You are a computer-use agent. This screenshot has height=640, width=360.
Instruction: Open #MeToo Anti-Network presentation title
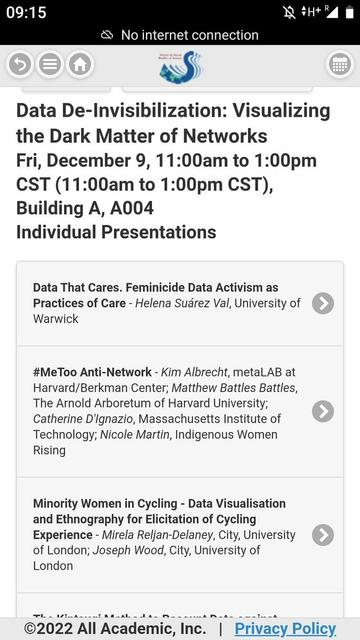pos(92,372)
